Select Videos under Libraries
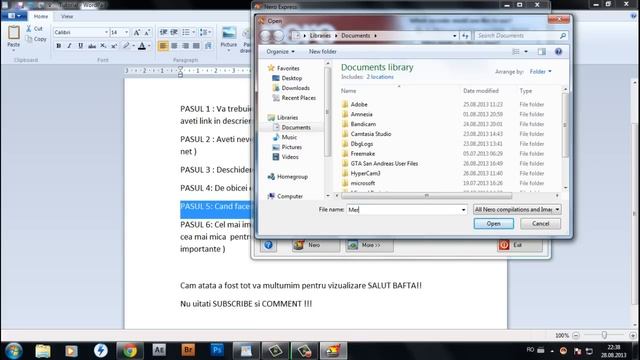This screenshot has height=360, width=640. click(290, 157)
